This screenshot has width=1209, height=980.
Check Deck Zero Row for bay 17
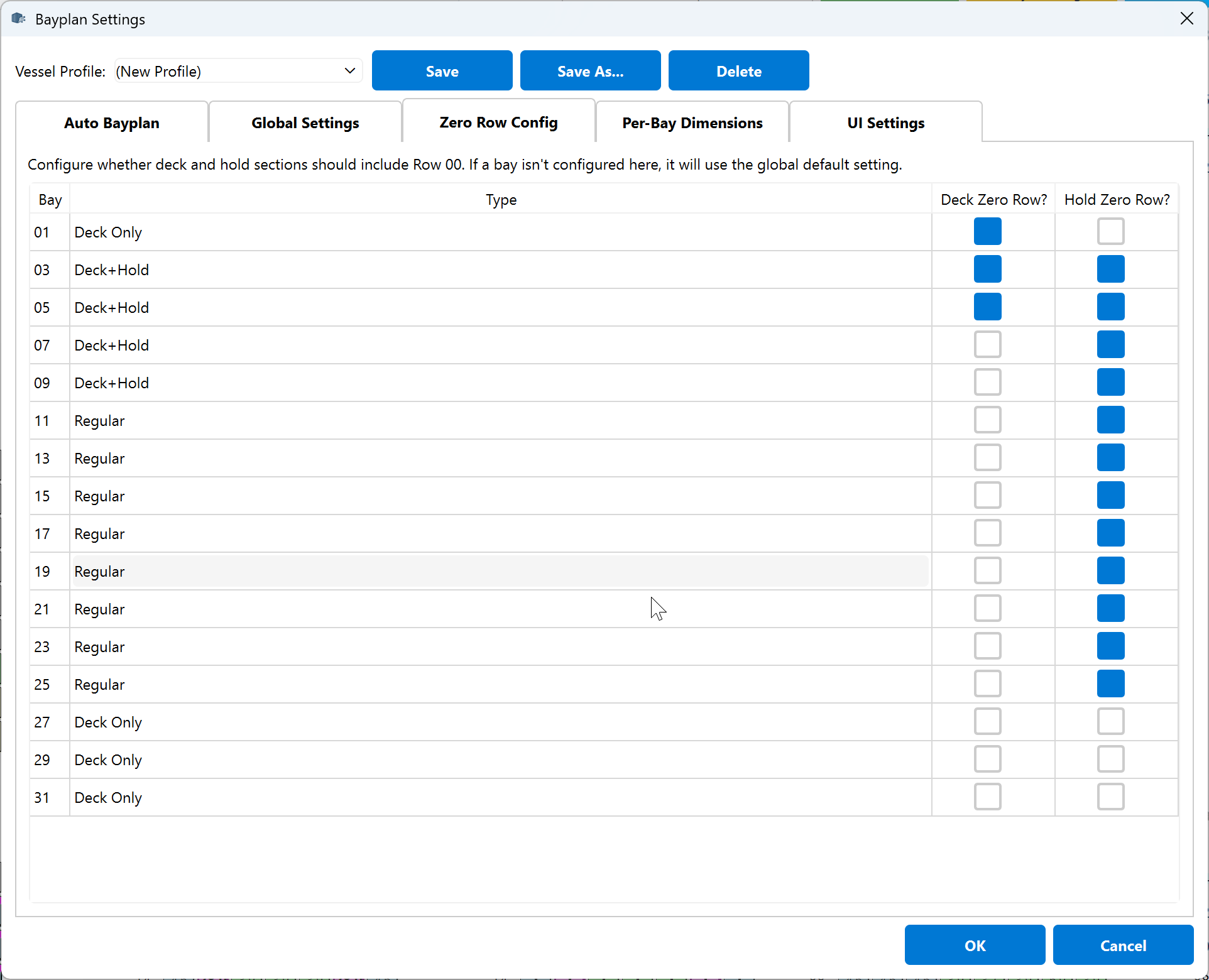pos(987,533)
